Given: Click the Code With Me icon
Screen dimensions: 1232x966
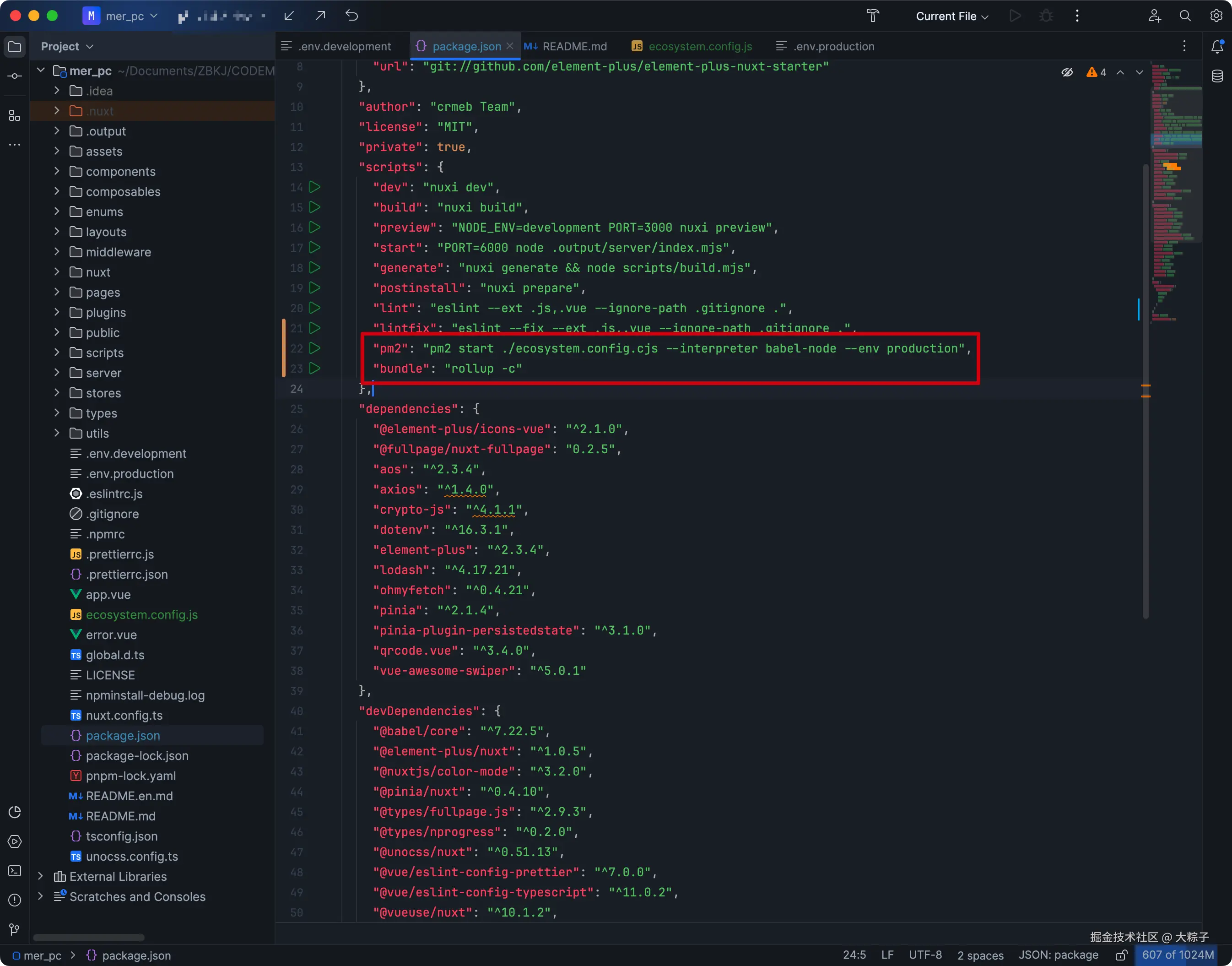Looking at the screenshot, I should click(x=1155, y=16).
